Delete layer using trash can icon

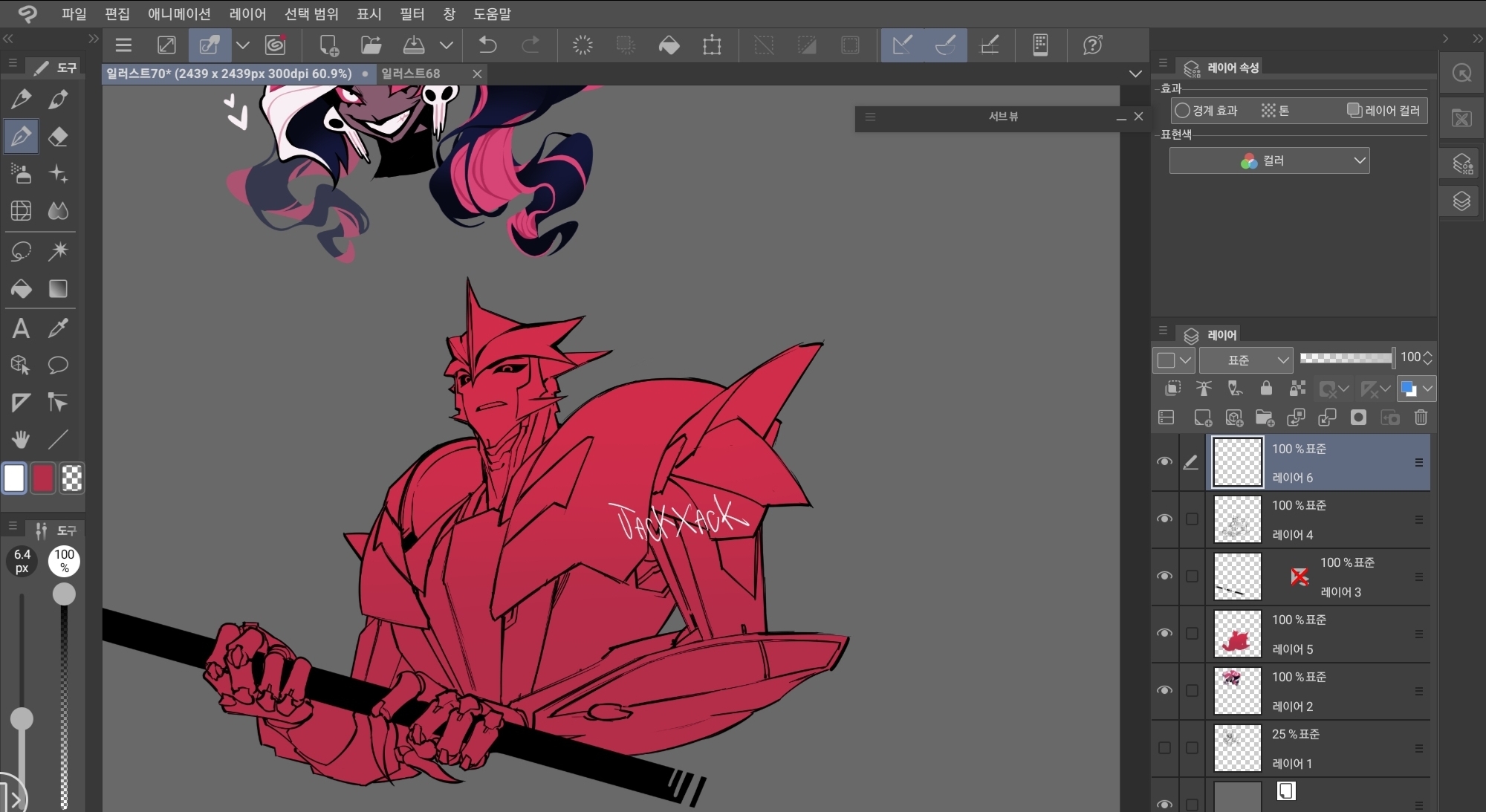click(1421, 418)
